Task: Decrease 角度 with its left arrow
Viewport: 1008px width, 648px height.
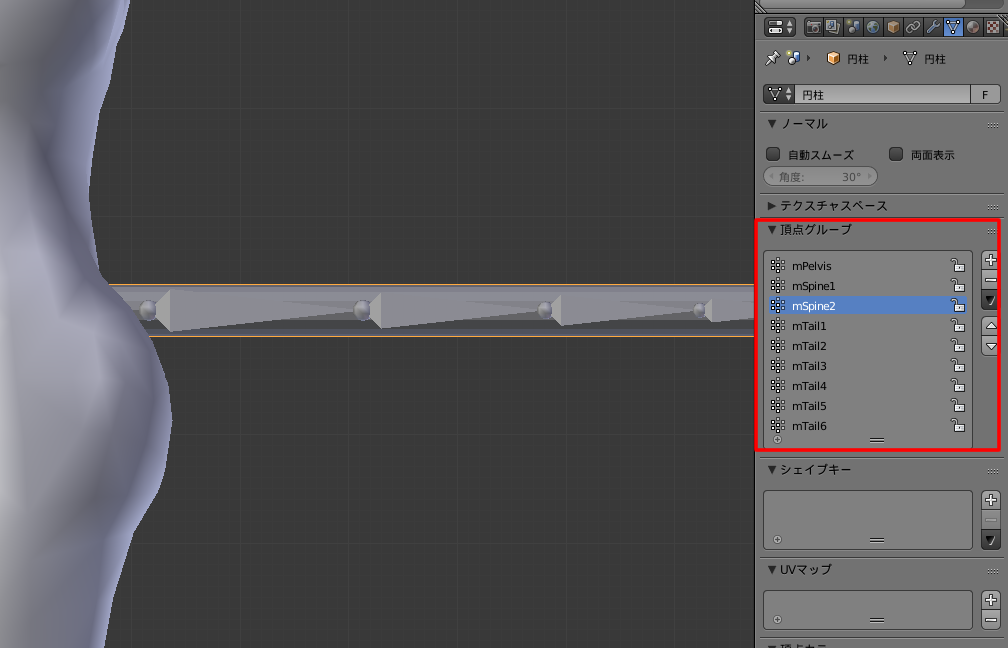Action: coord(771,176)
